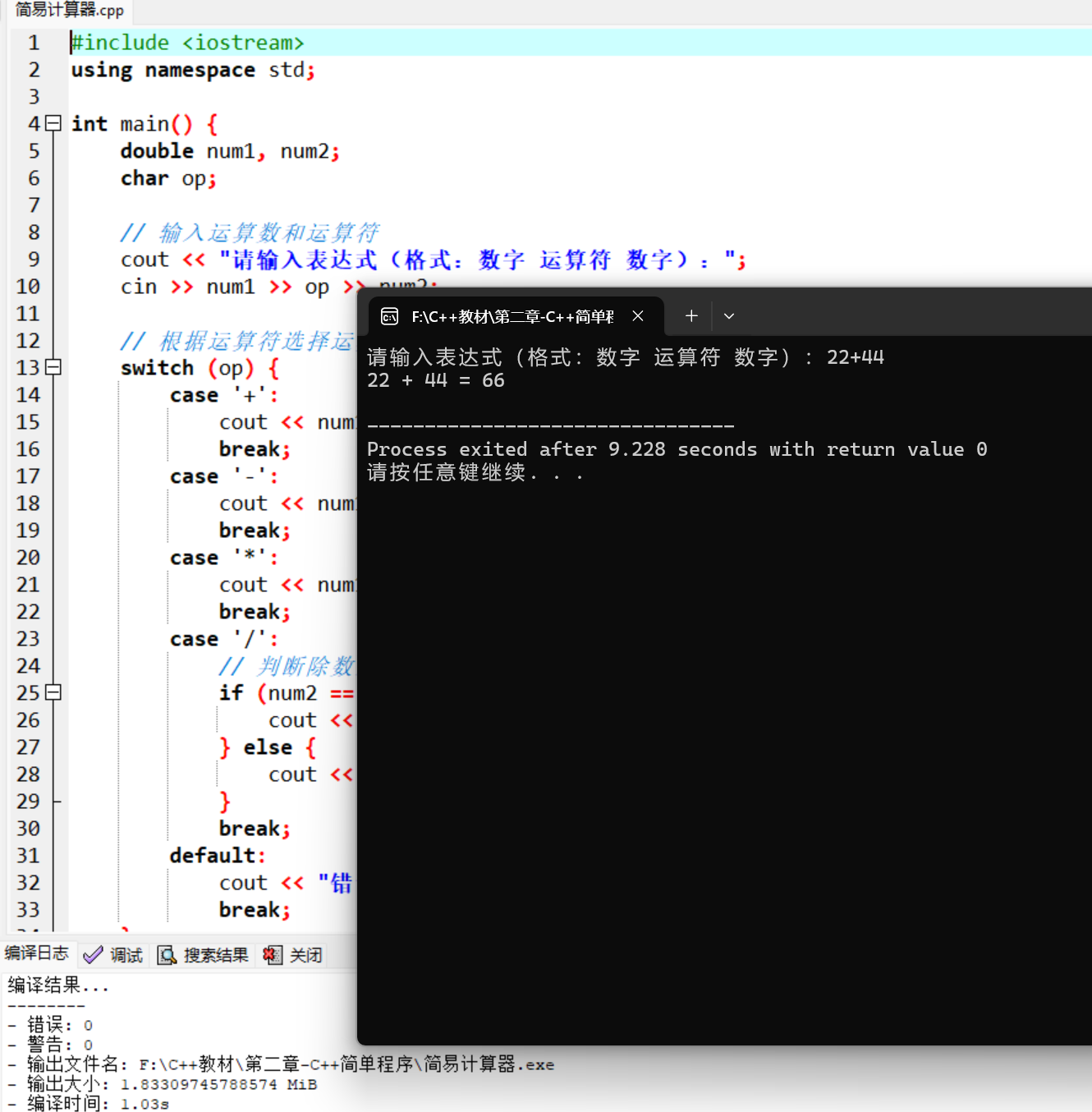
Task: Click the "char op;" declaration line
Action: pos(168,178)
